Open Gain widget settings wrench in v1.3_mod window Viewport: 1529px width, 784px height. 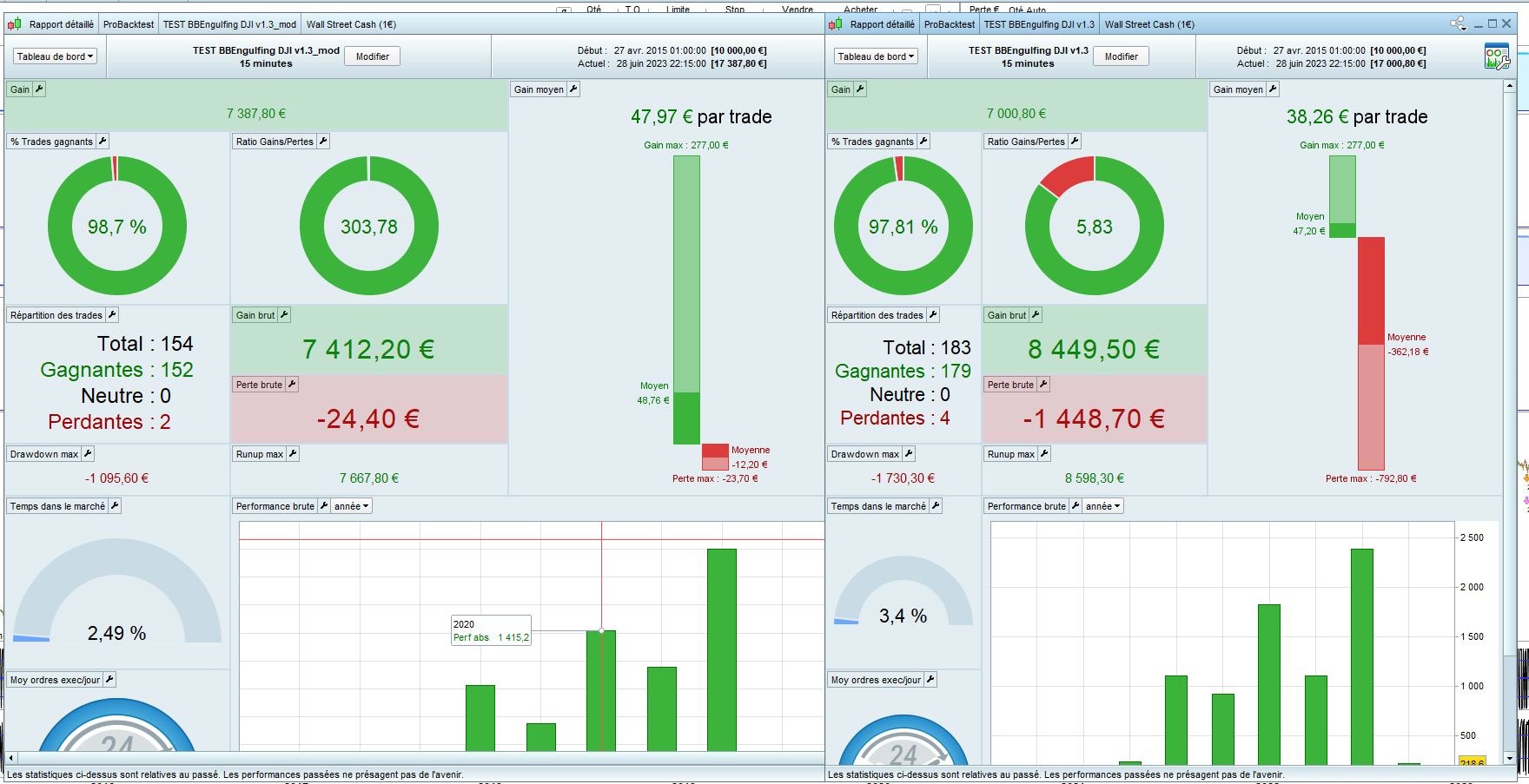coord(39,89)
